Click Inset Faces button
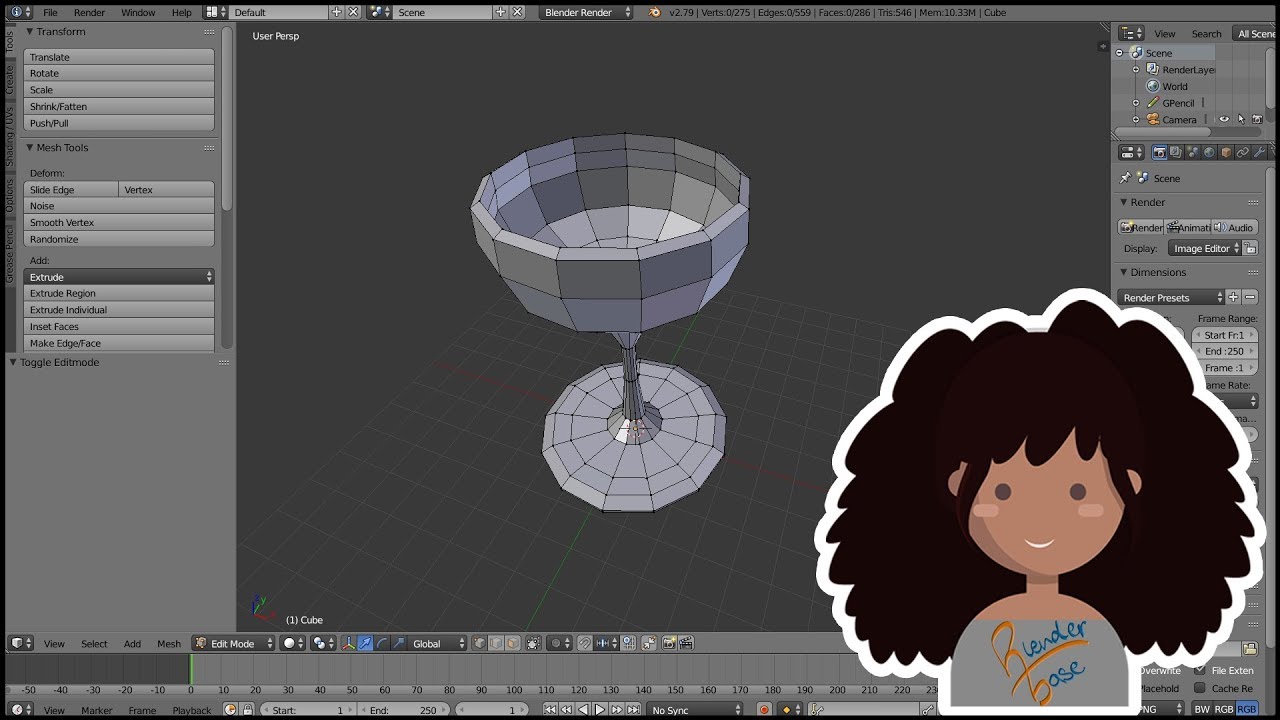 coord(119,326)
